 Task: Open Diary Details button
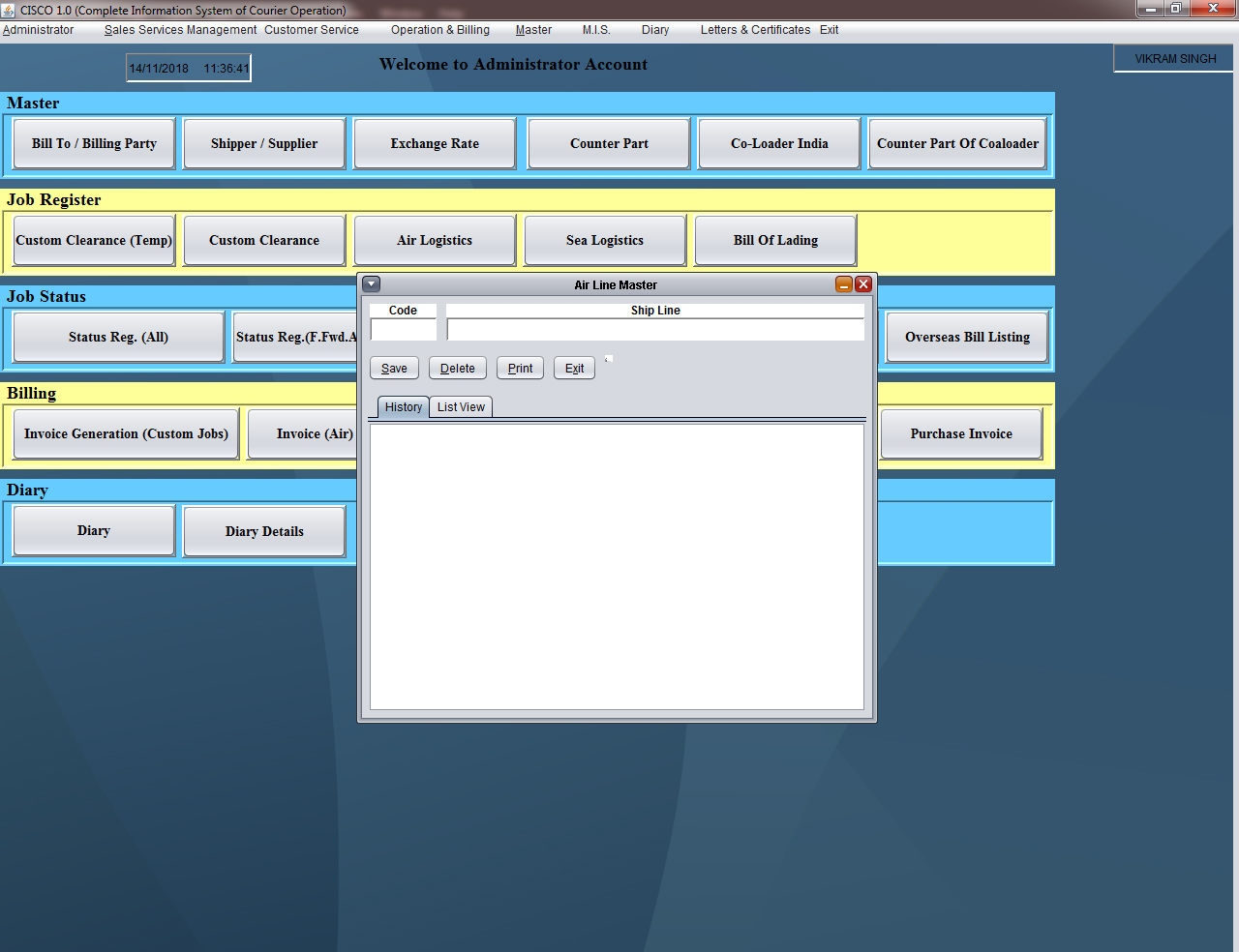click(x=264, y=531)
